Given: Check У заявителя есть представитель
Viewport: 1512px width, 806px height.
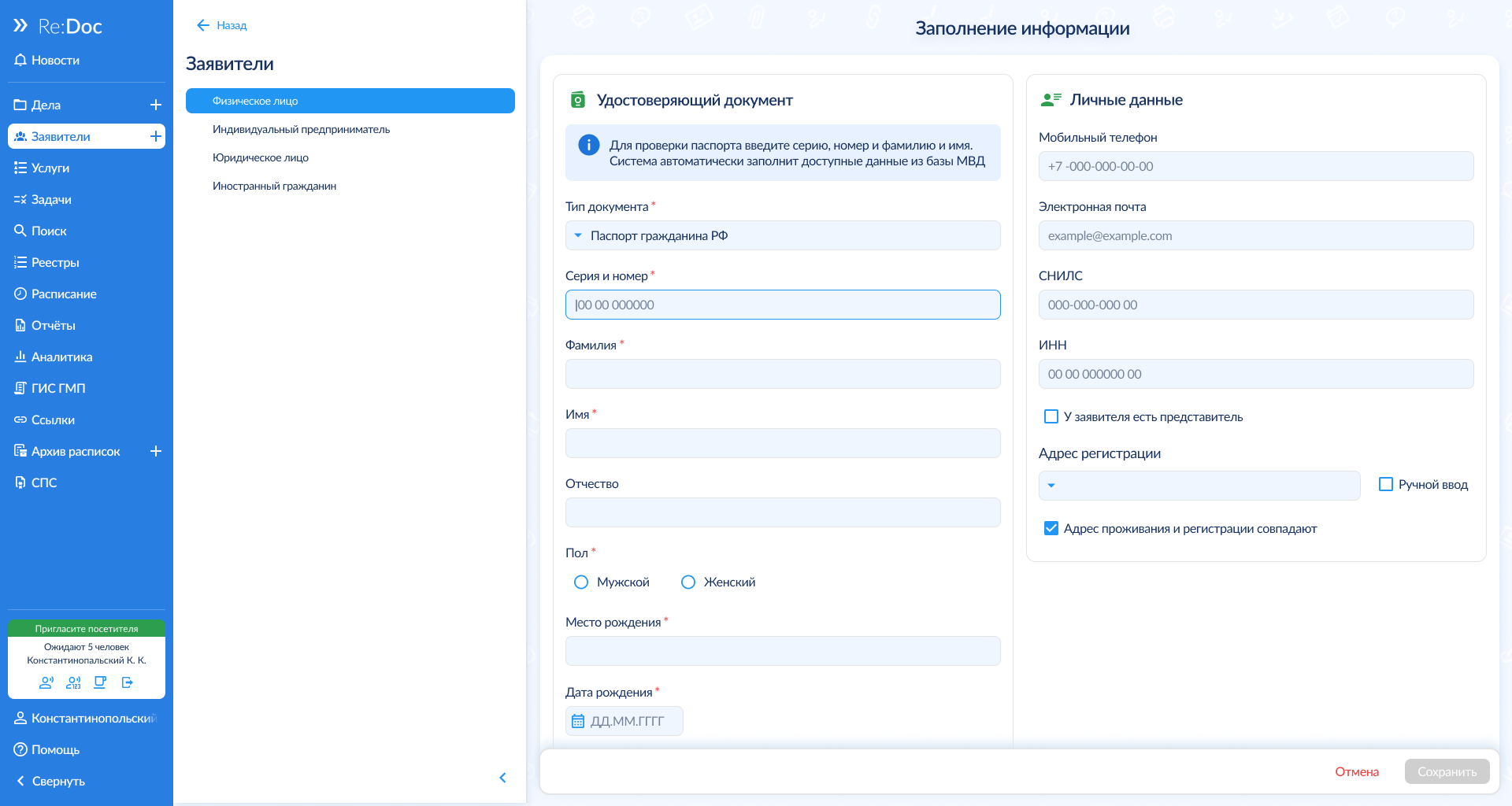Looking at the screenshot, I should pyautogui.click(x=1051, y=416).
